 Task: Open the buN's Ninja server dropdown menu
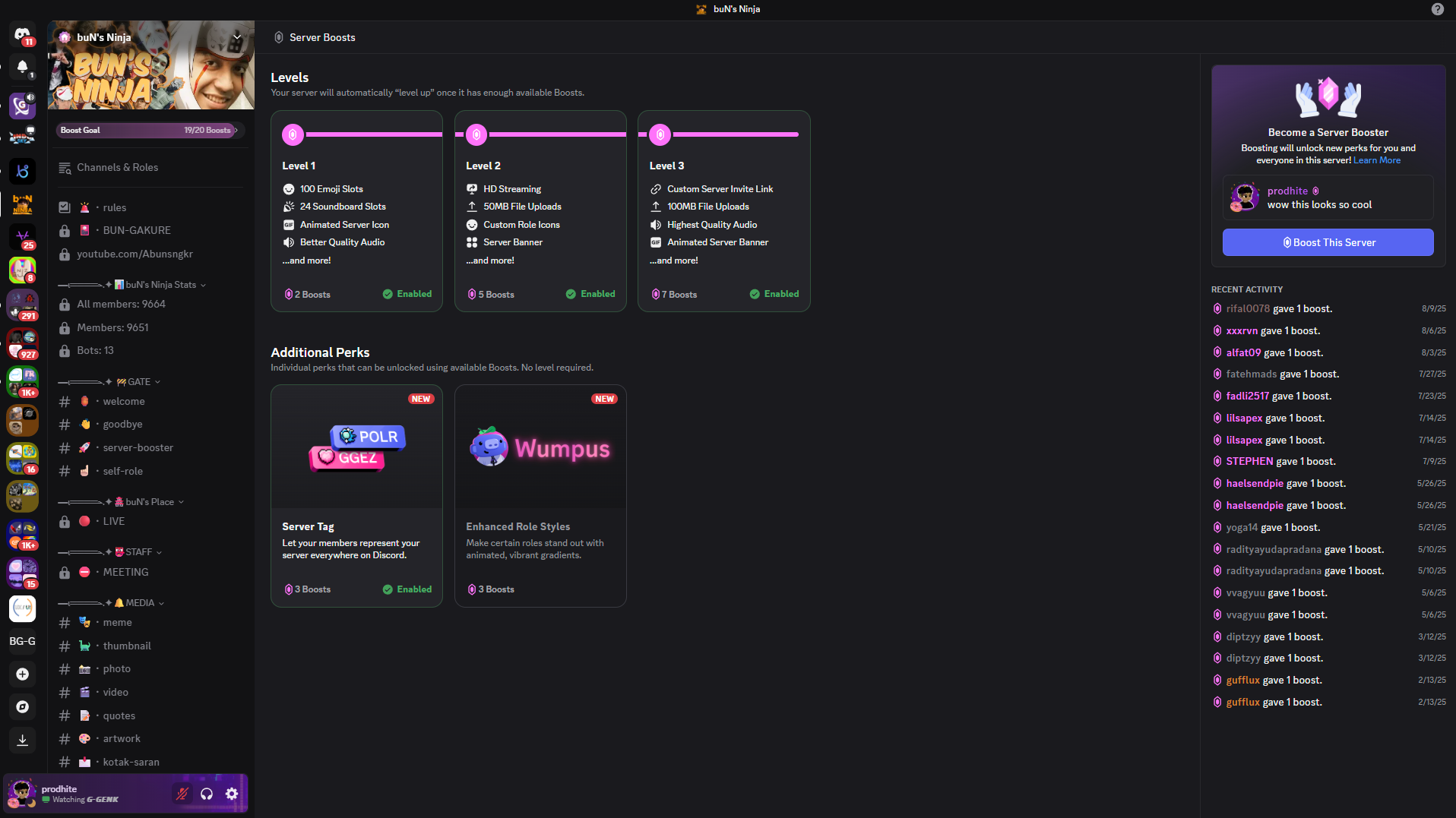pyautogui.click(x=237, y=36)
